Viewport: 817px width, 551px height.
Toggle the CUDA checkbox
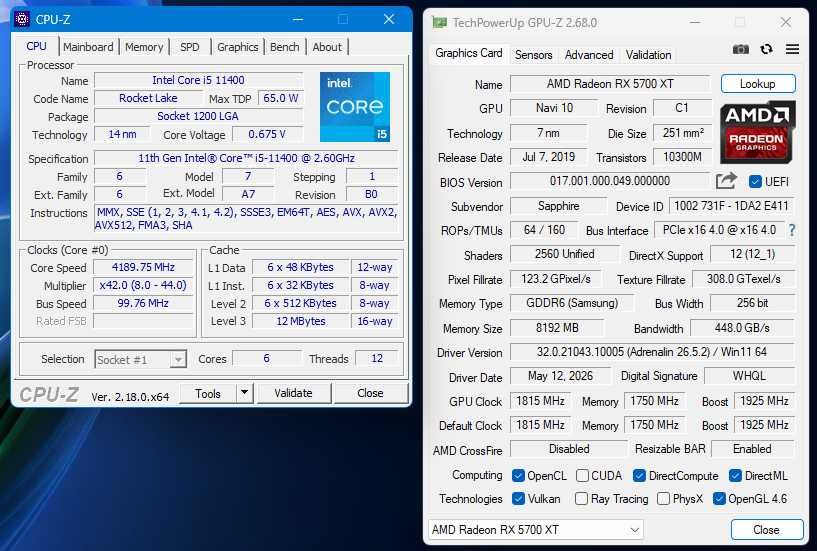click(x=583, y=476)
